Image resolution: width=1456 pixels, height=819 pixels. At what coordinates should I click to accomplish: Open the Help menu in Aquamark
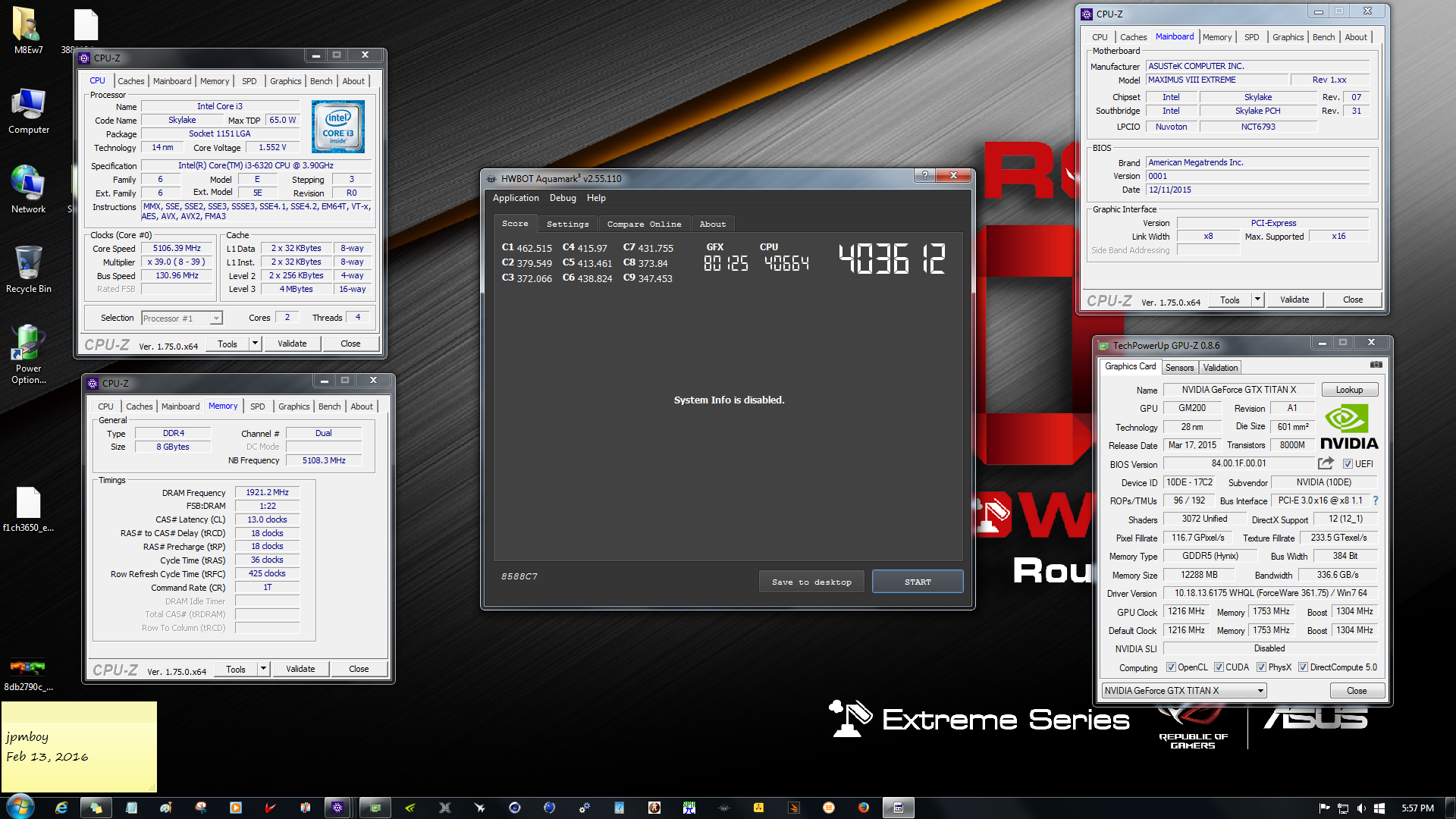point(596,198)
